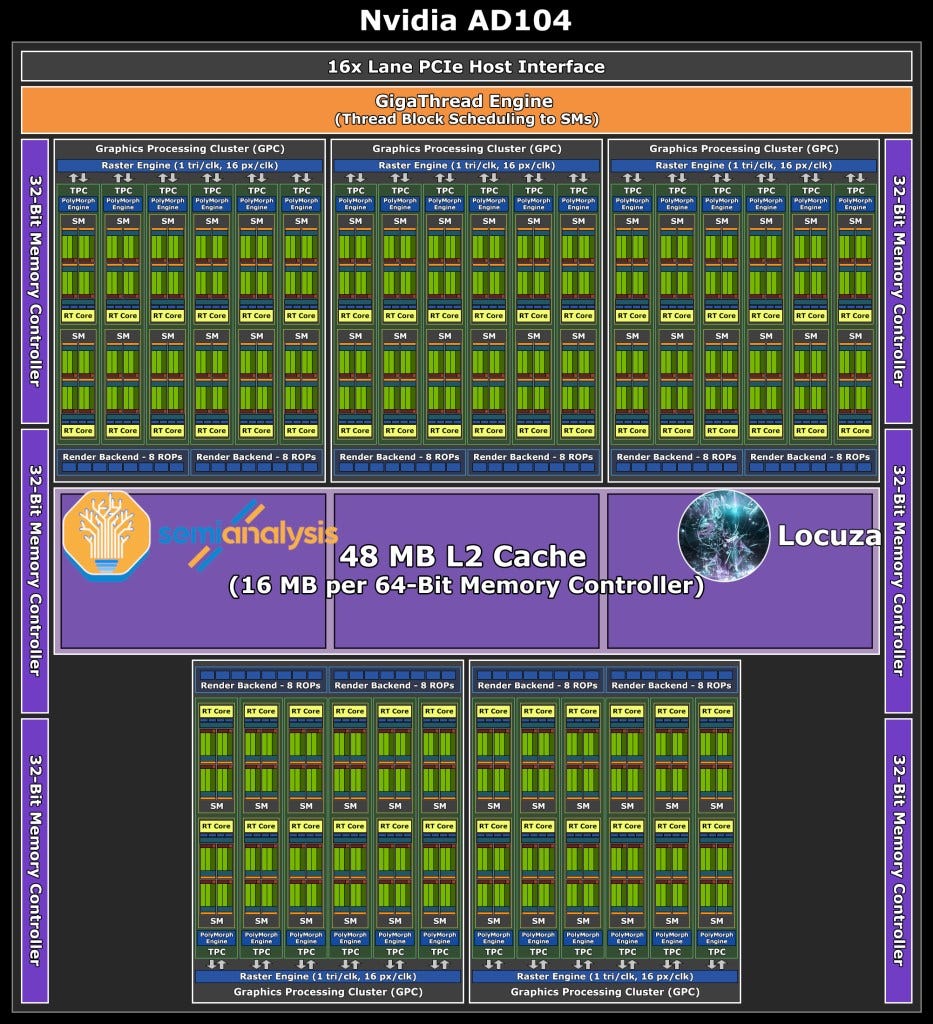
Task: Click left Render Backend of top-center GPC
Action: [x=400, y=462]
